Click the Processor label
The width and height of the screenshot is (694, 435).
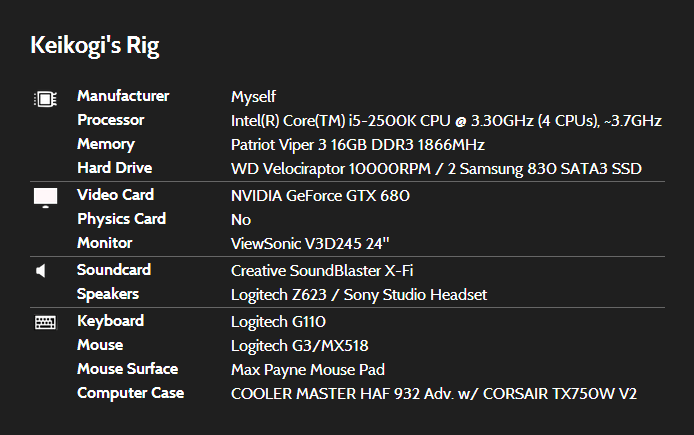pos(111,120)
